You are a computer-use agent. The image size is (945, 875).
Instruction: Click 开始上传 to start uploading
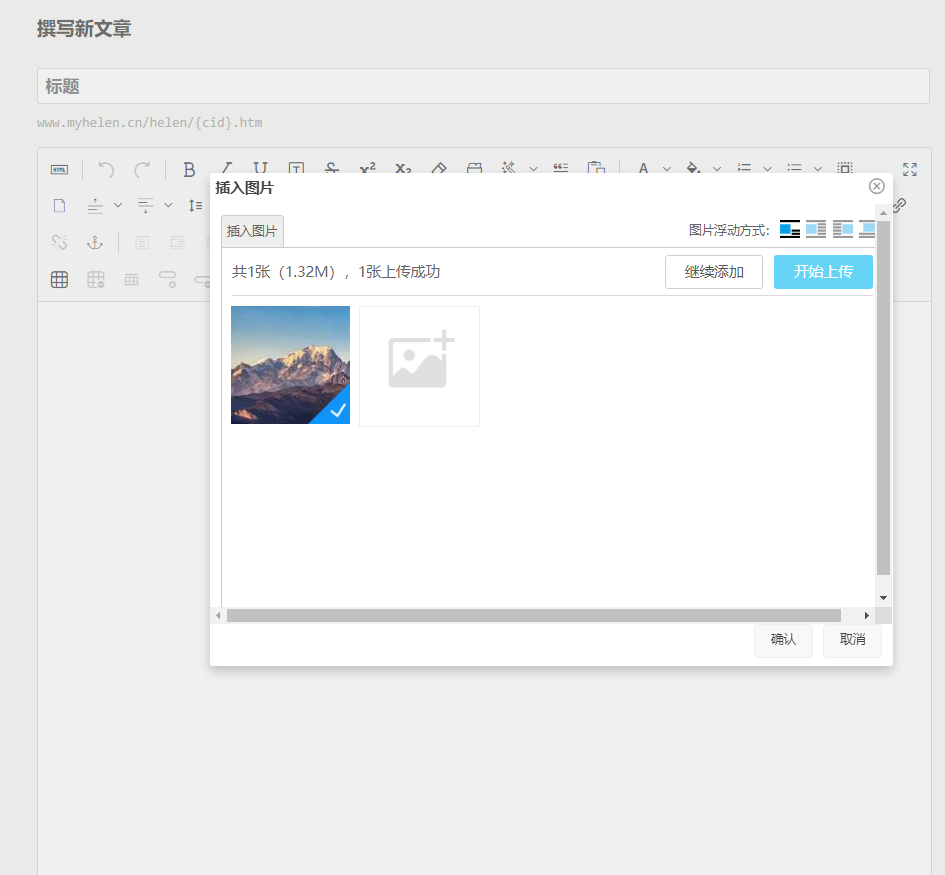(x=822, y=271)
